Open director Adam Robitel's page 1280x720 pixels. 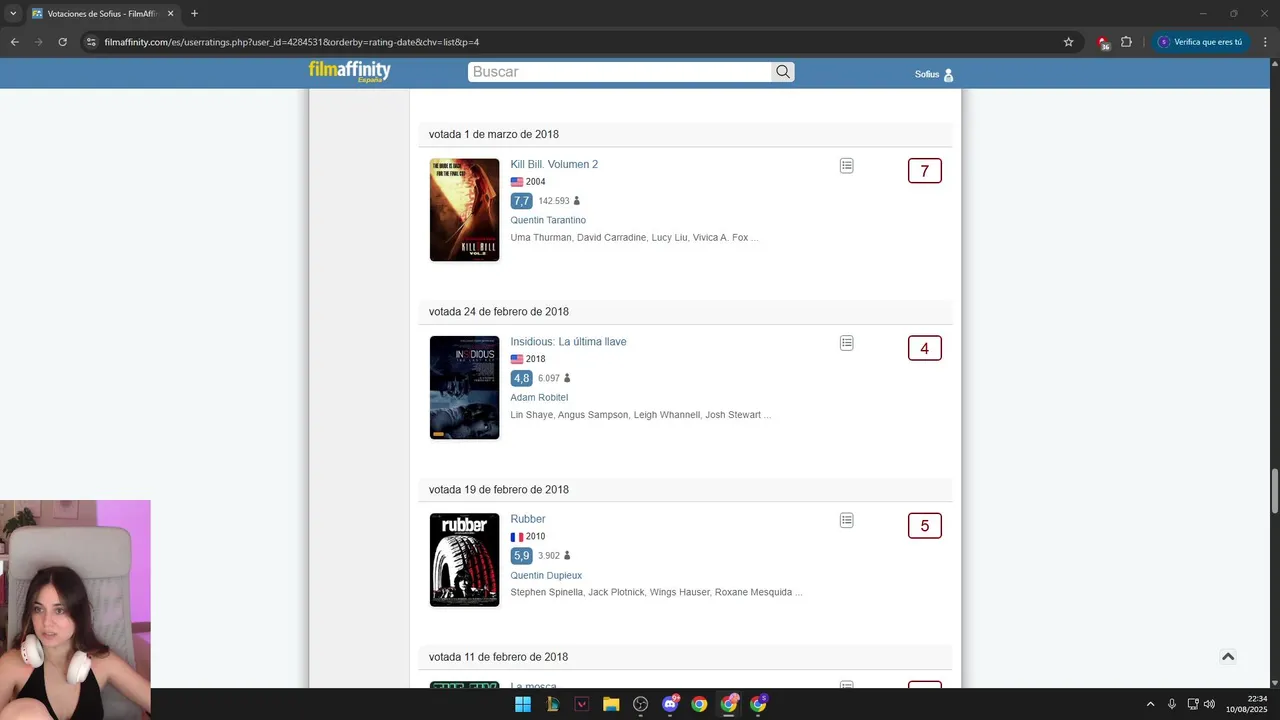click(539, 398)
